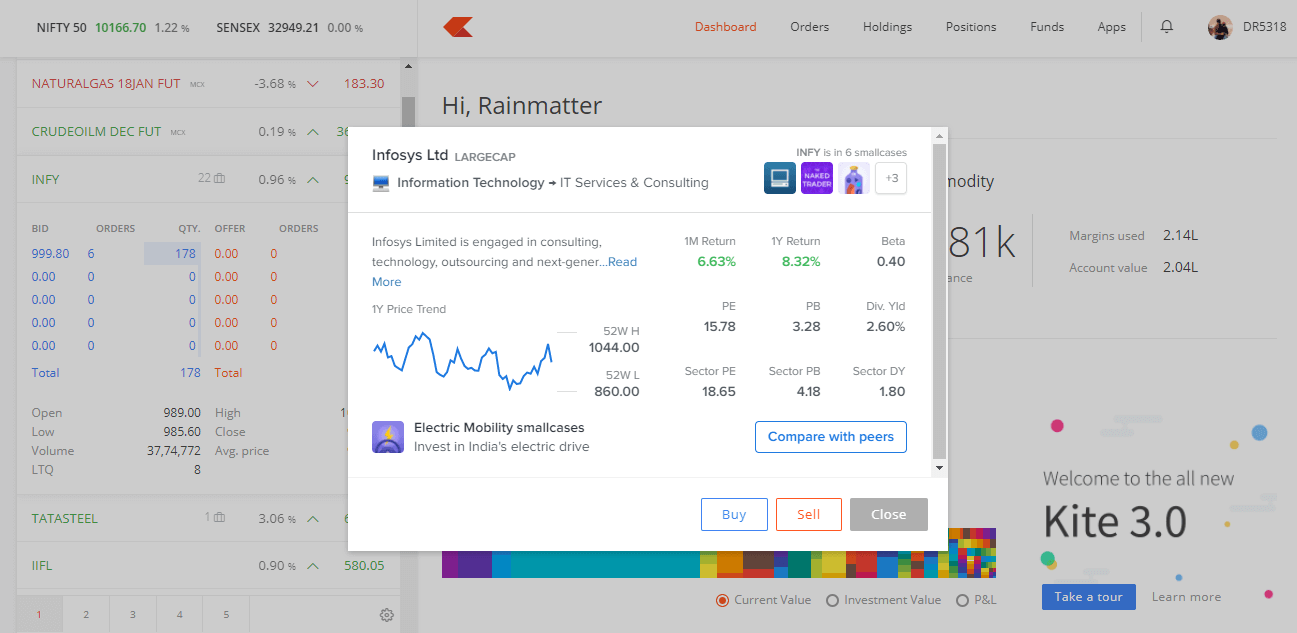Click the dialog scrollbar thumb
Screen dimensions: 1297x633
coord(939,300)
